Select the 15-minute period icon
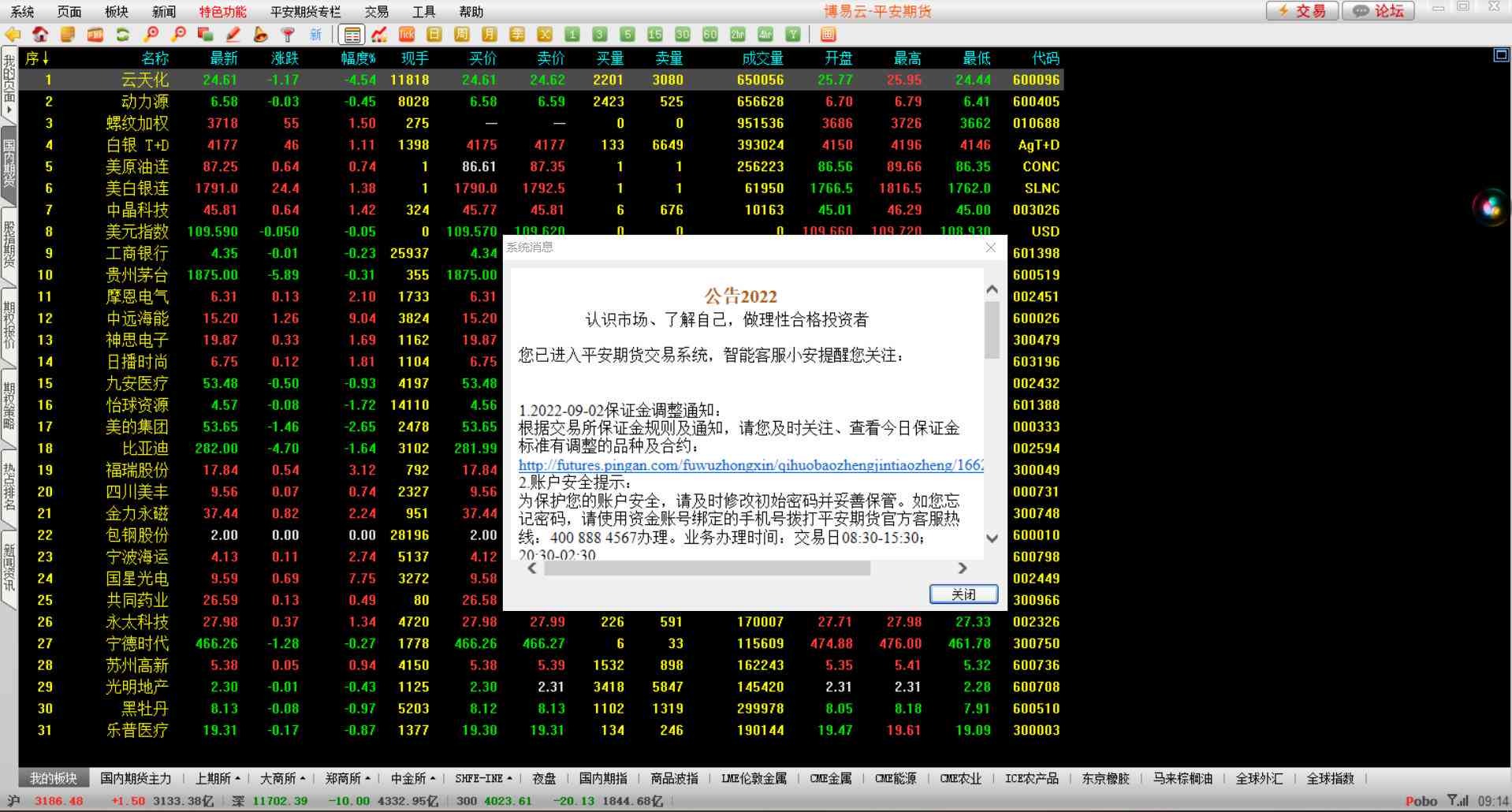 pos(655,35)
